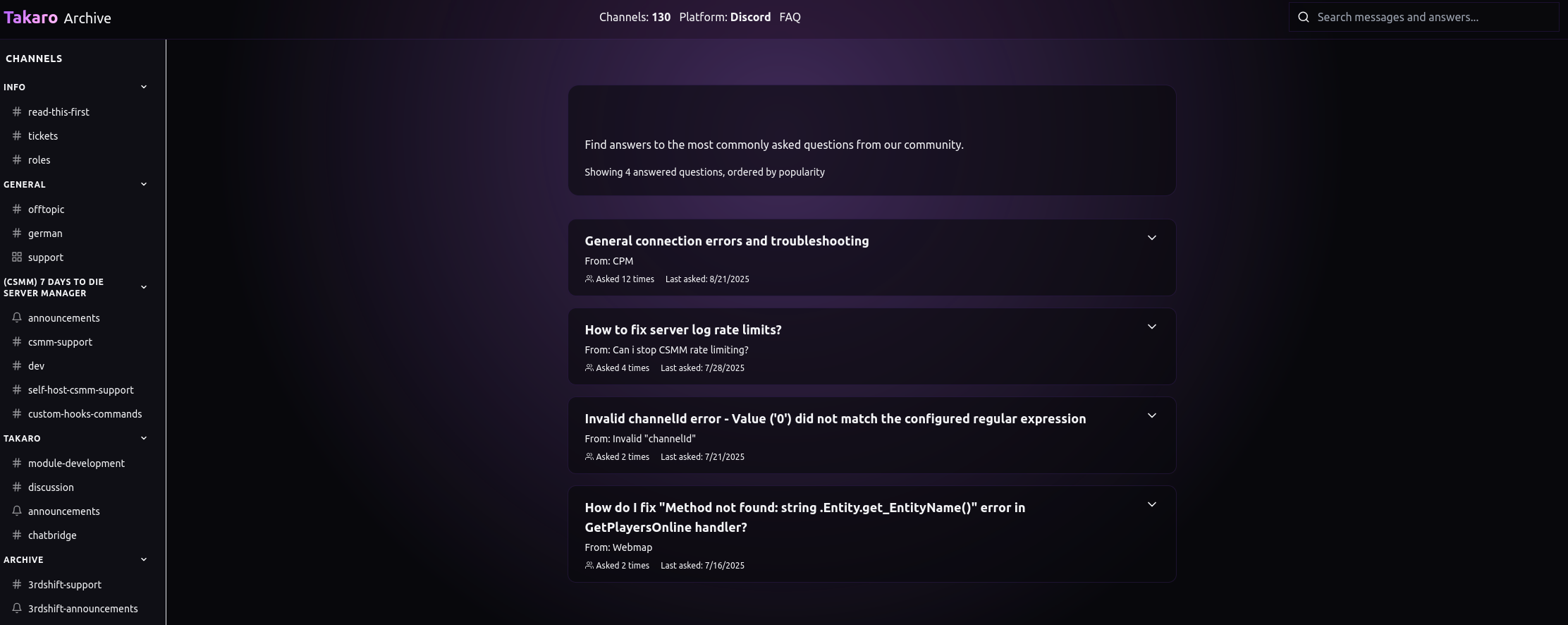Image resolution: width=1568 pixels, height=625 pixels.
Task: Click the forum grid icon beside support
Action: point(17,257)
